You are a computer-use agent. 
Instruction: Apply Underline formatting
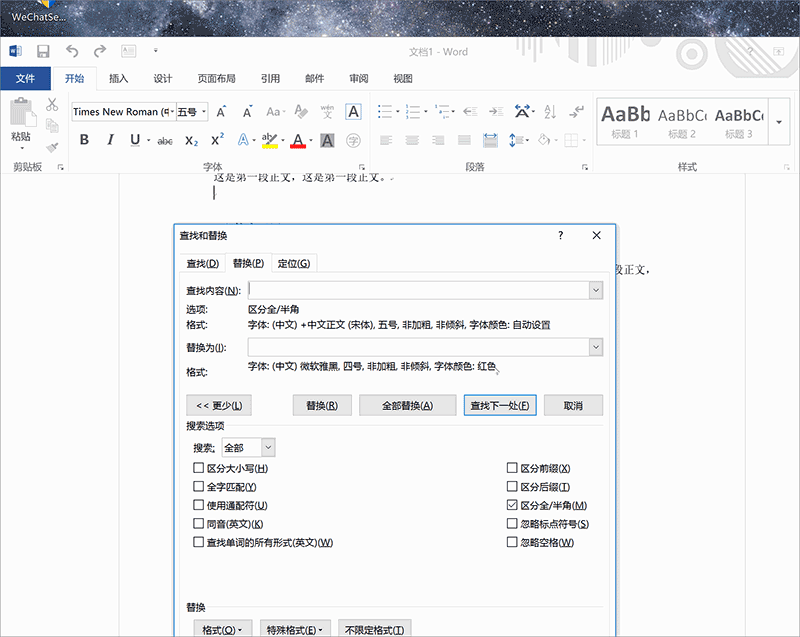(135, 140)
